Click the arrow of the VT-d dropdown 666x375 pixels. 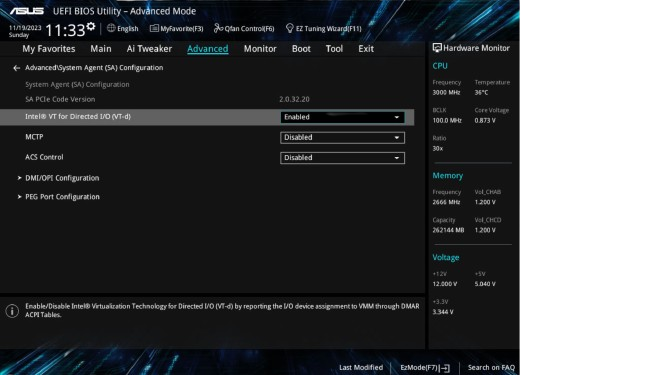click(397, 117)
